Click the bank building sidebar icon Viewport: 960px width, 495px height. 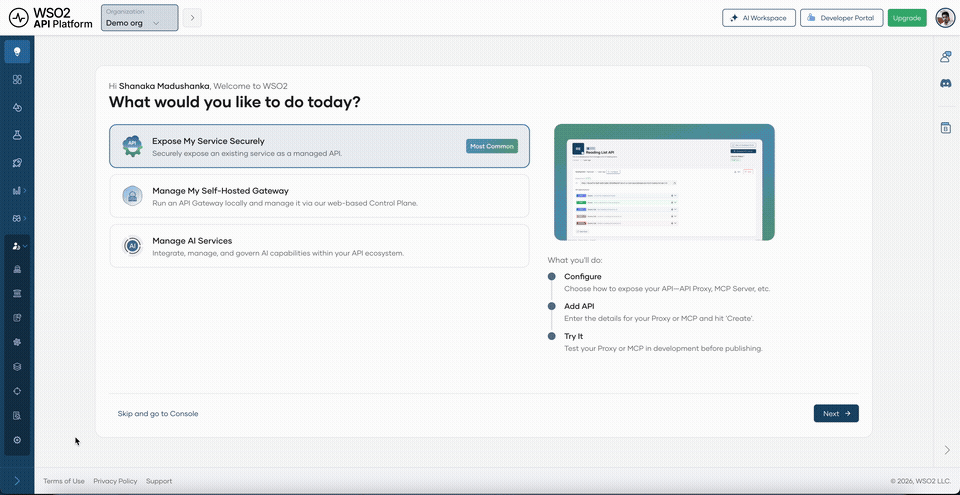17,293
